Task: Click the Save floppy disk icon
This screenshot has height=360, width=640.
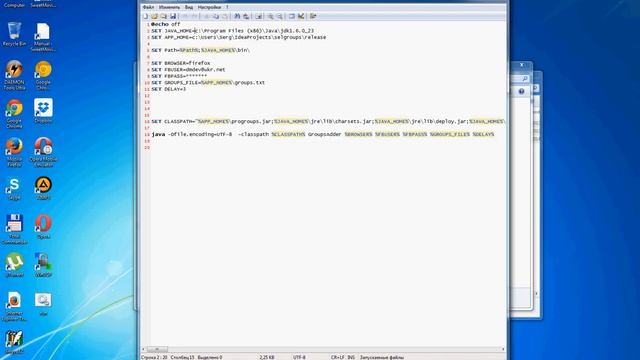Action: click(173, 16)
